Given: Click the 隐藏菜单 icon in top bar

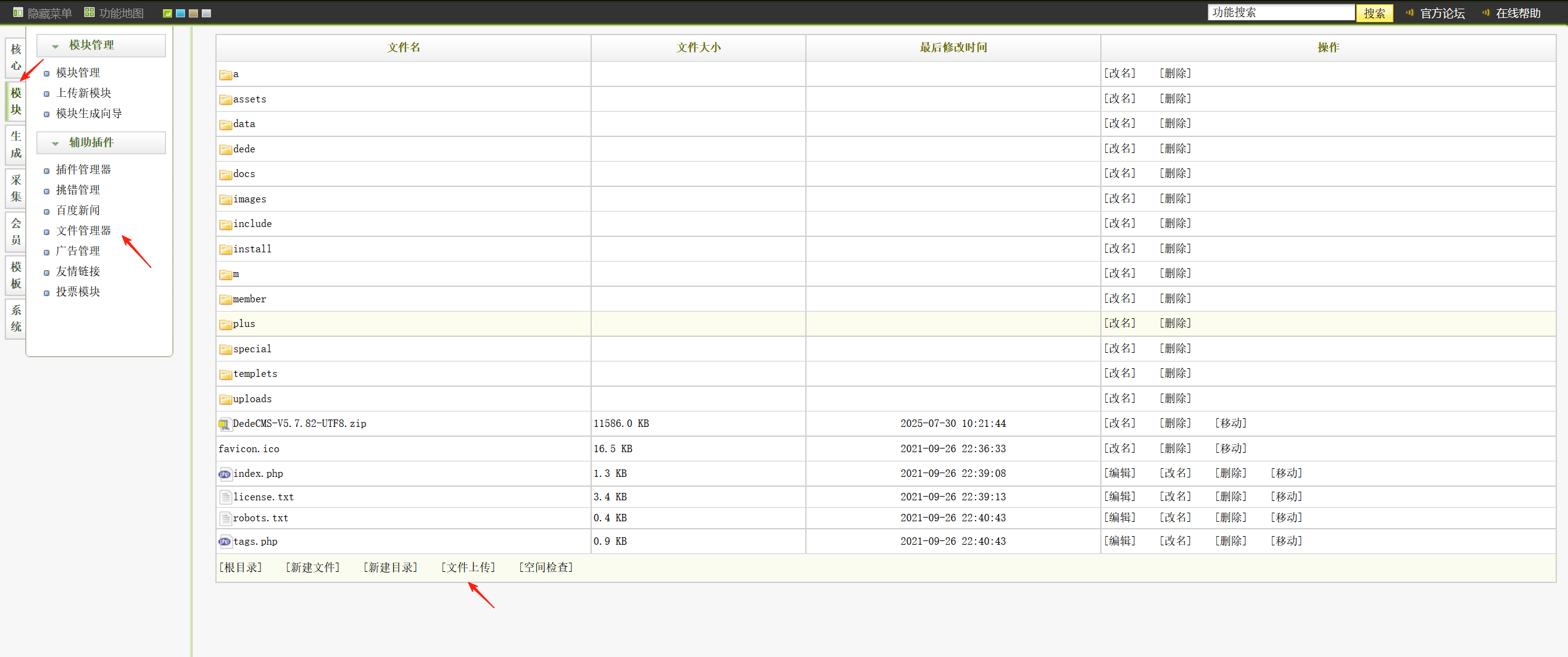Looking at the screenshot, I should [x=18, y=12].
